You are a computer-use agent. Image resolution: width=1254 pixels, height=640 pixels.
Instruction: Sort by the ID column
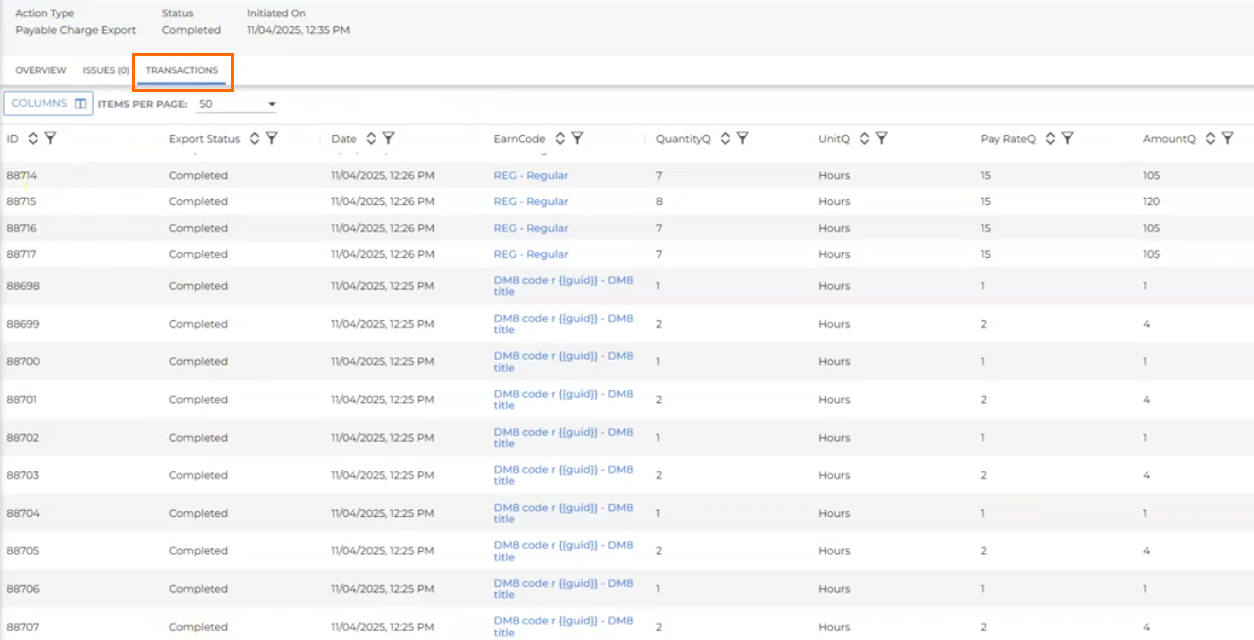point(33,139)
